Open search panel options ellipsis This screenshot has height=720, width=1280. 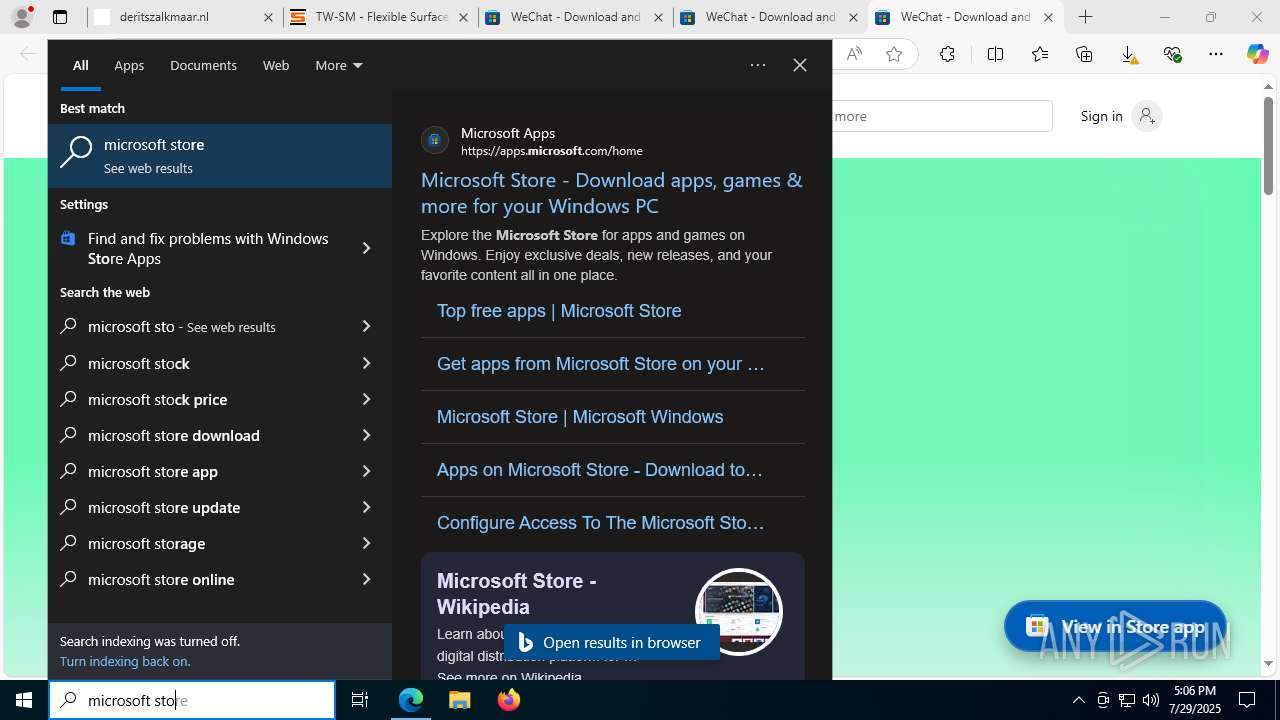[x=758, y=65]
